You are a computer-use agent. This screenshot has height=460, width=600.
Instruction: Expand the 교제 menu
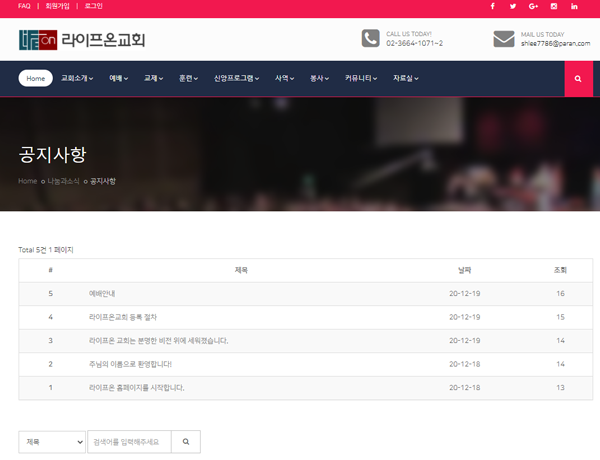(x=153, y=78)
